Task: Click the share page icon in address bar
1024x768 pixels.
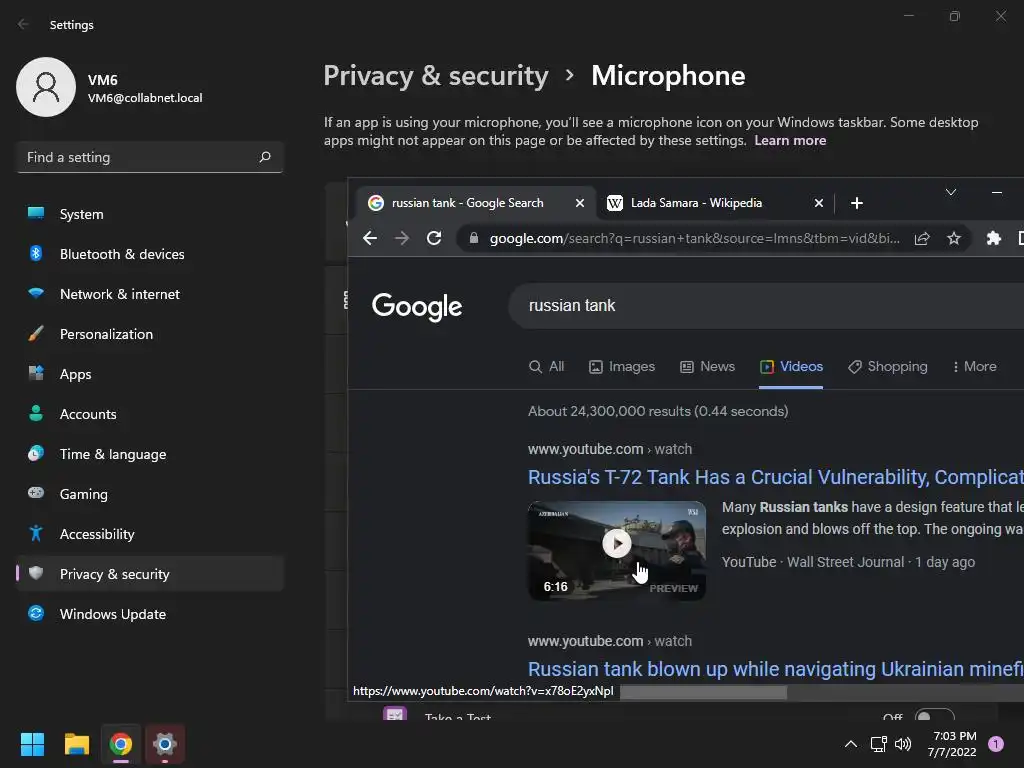Action: pyautogui.click(x=921, y=238)
